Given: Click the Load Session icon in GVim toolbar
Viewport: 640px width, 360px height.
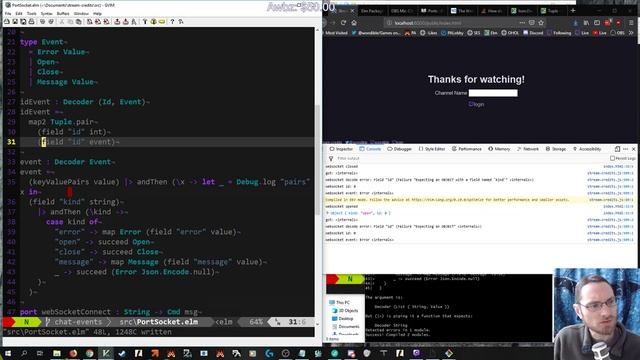Looking at the screenshot, I should click(x=117, y=22).
